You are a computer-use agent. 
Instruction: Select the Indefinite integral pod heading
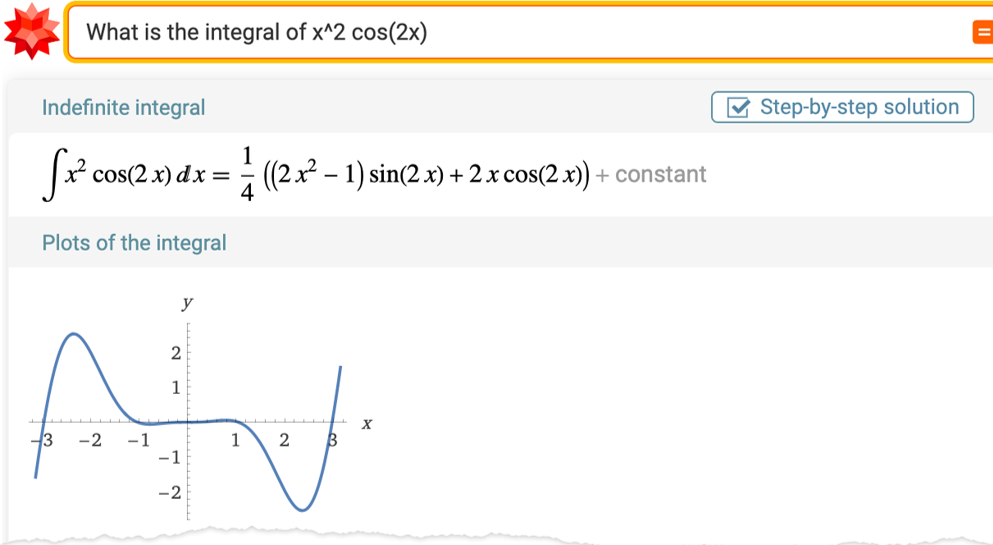[123, 108]
